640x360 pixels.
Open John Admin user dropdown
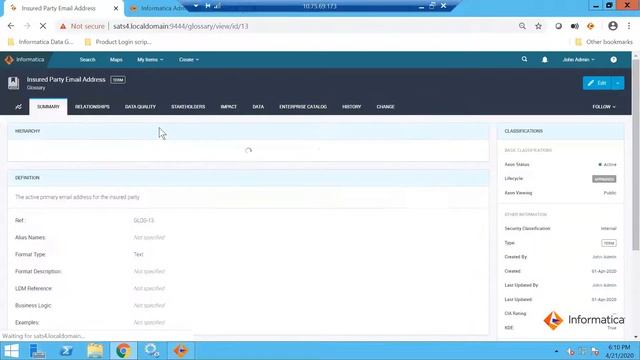click(x=578, y=60)
